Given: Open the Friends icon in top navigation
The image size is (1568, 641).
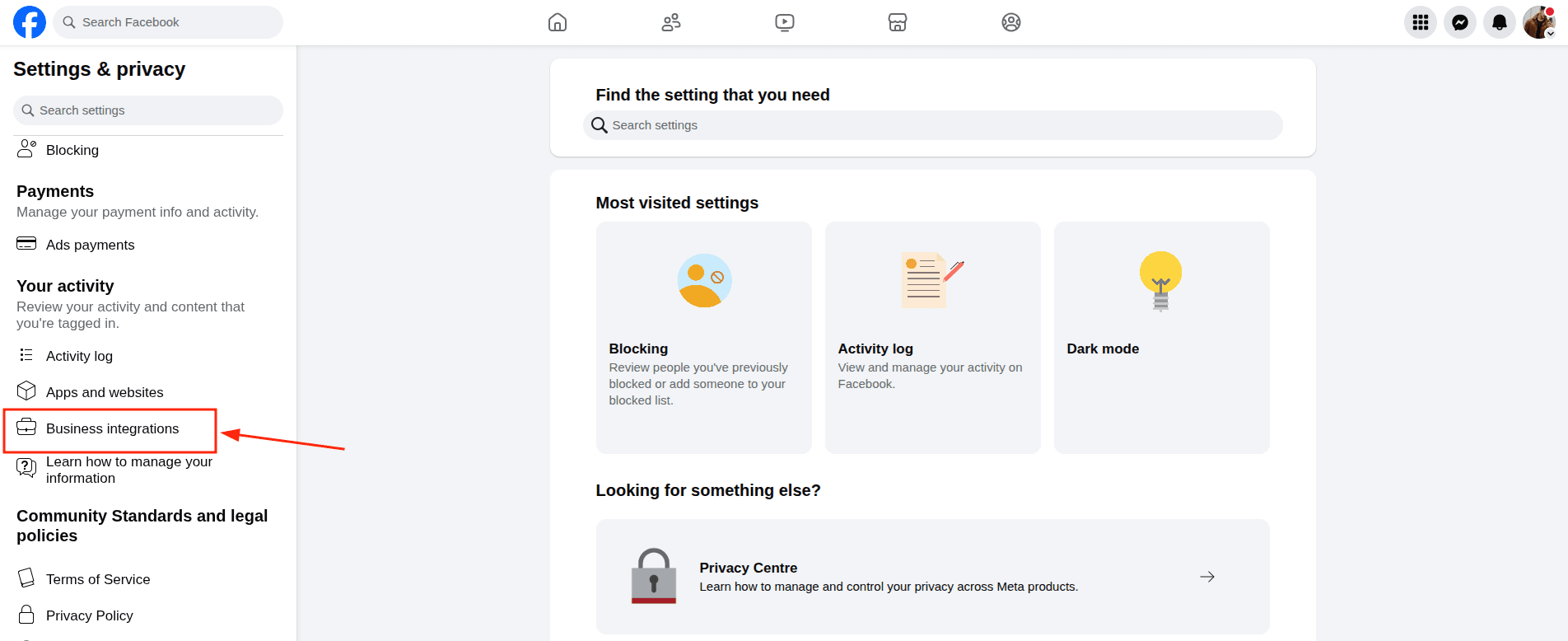Looking at the screenshot, I should 671,22.
